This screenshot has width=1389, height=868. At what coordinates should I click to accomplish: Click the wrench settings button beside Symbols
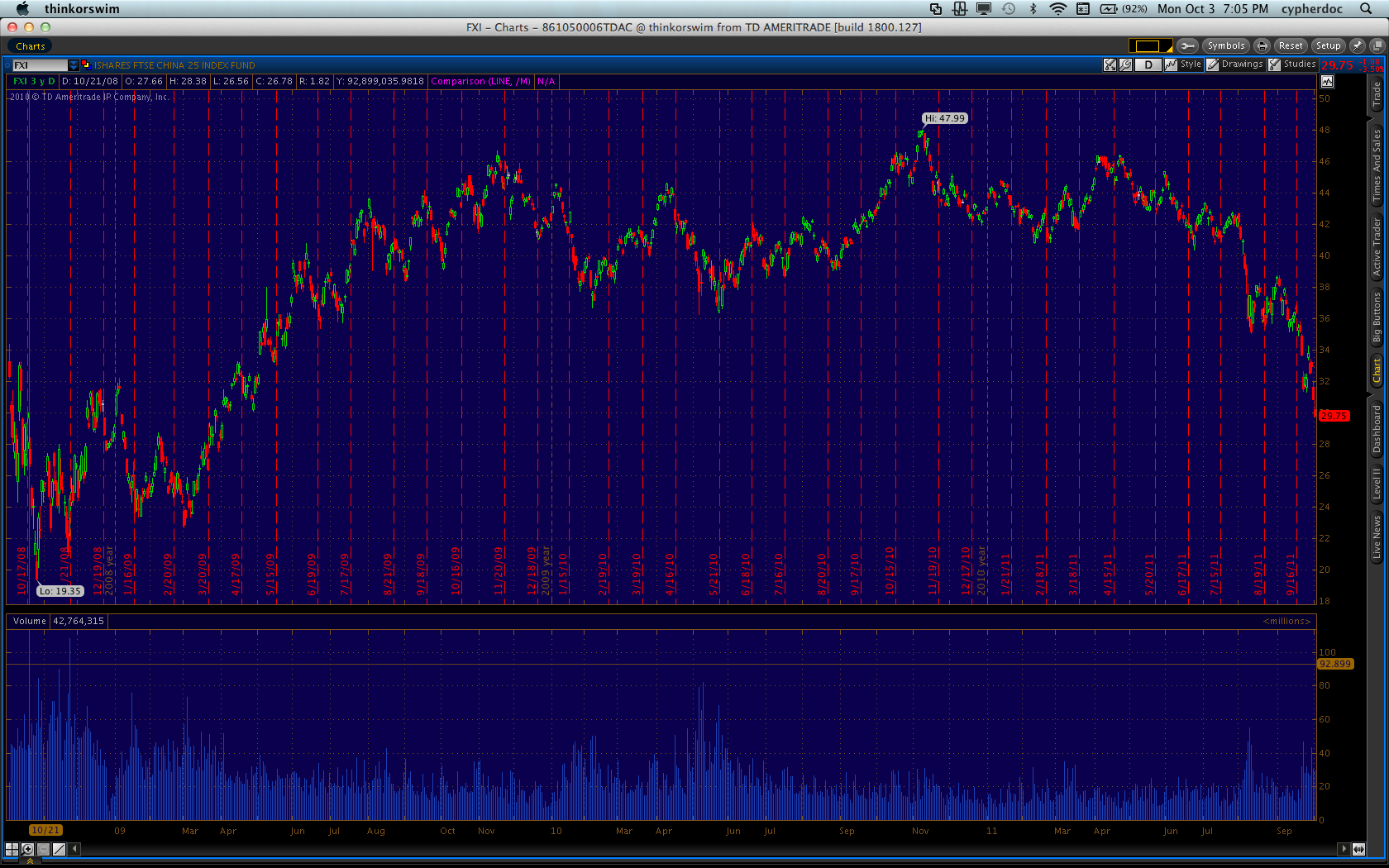click(1187, 45)
